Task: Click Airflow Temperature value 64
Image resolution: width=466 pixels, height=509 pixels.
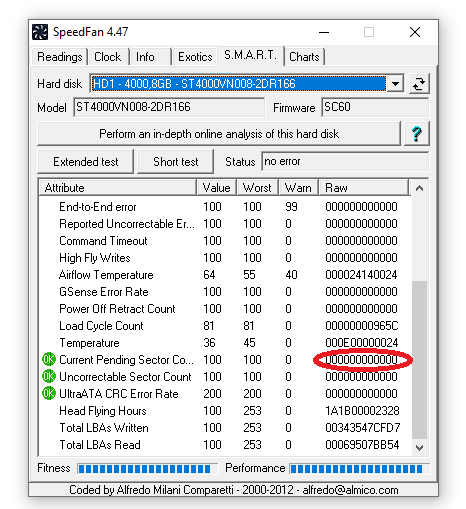Action: pos(209,275)
